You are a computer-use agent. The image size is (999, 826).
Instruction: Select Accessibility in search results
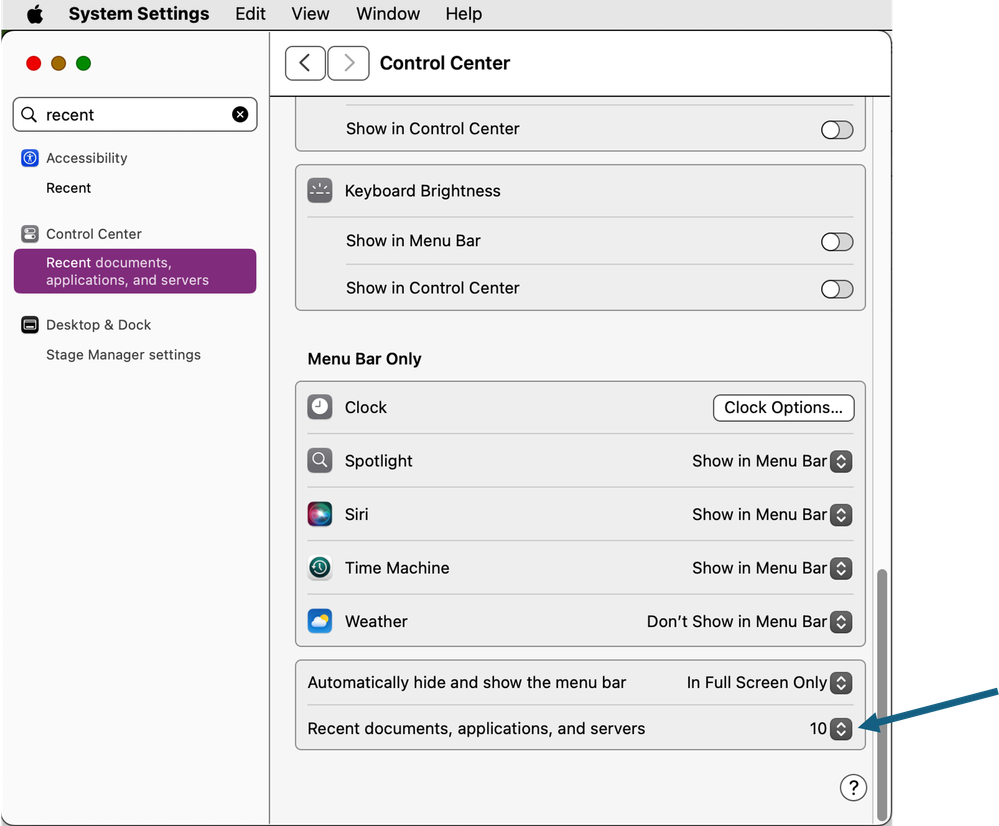(87, 158)
